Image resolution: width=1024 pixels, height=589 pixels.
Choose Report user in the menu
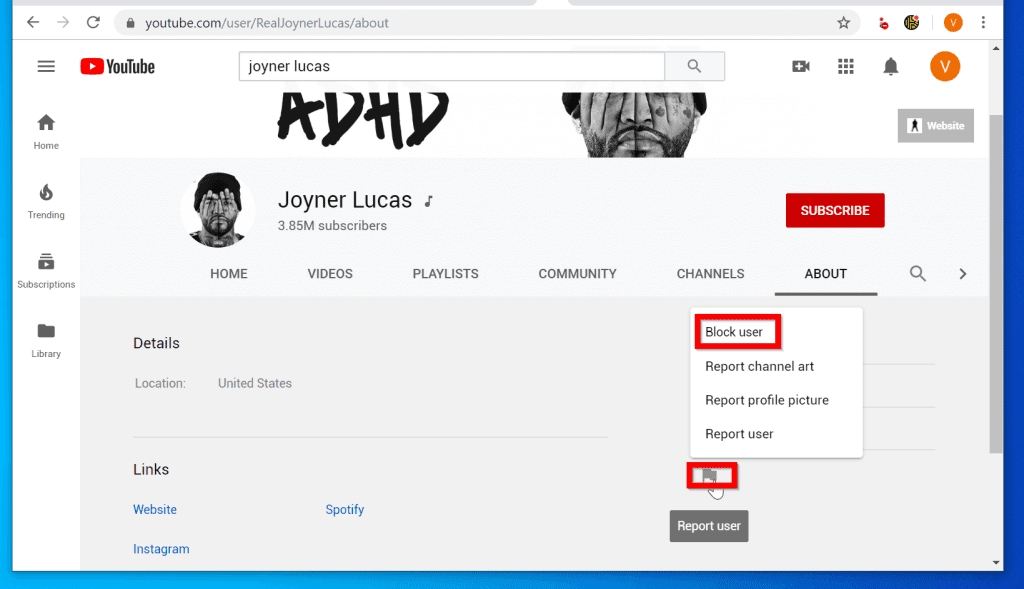tap(739, 434)
